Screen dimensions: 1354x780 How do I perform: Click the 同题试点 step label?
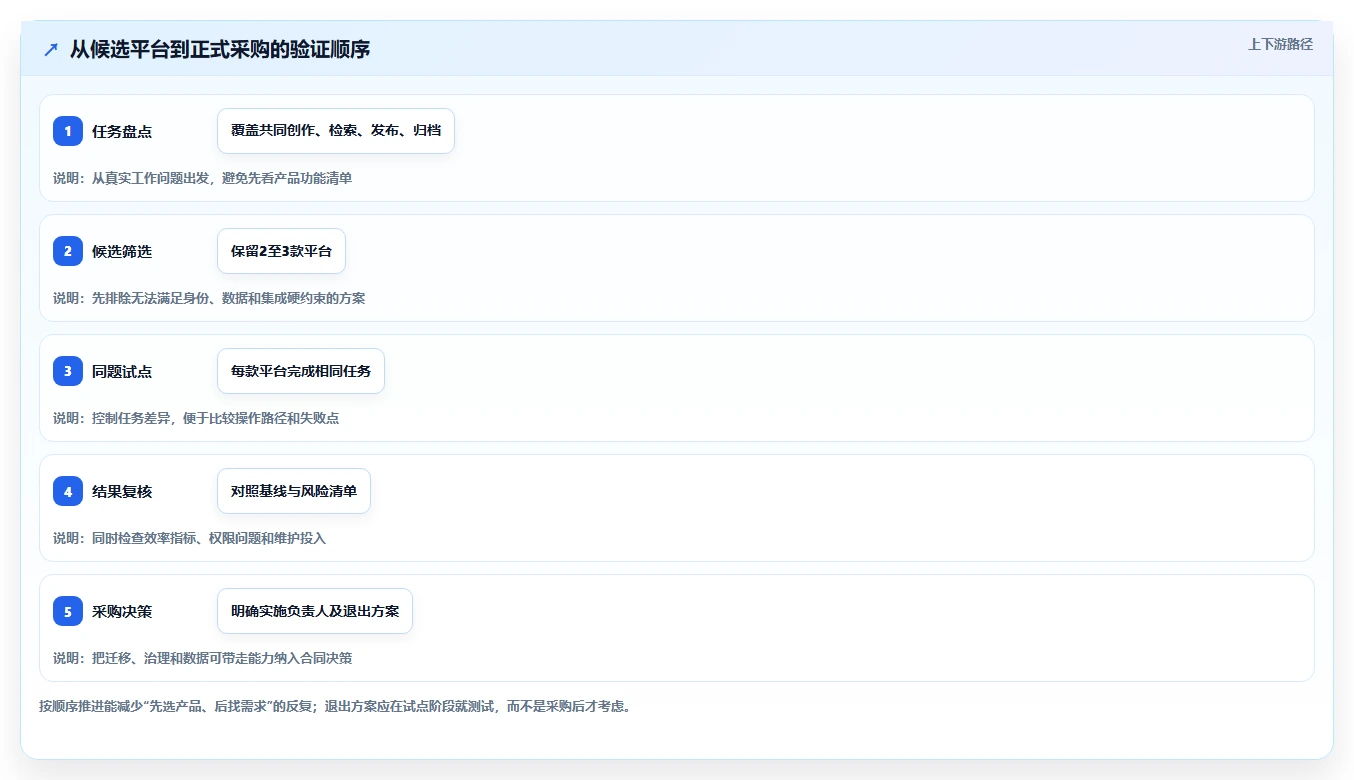point(122,371)
